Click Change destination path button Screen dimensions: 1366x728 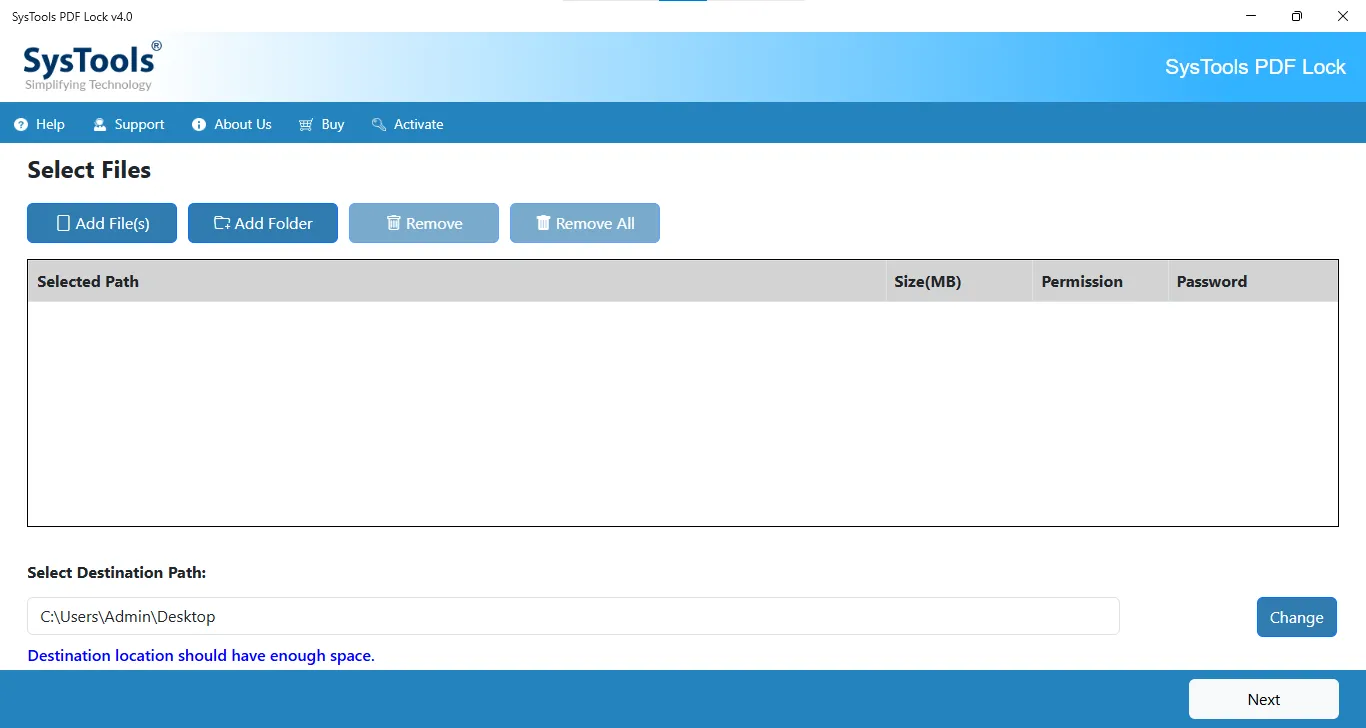(1297, 617)
